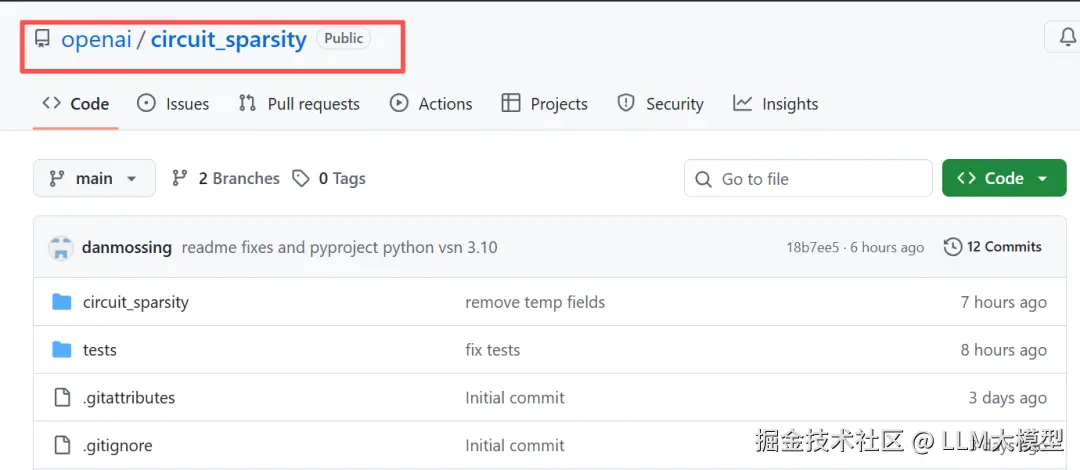This screenshot has width=1080, height=470.
Task: Switch to the Issues tab
Action: coord(173,104)
